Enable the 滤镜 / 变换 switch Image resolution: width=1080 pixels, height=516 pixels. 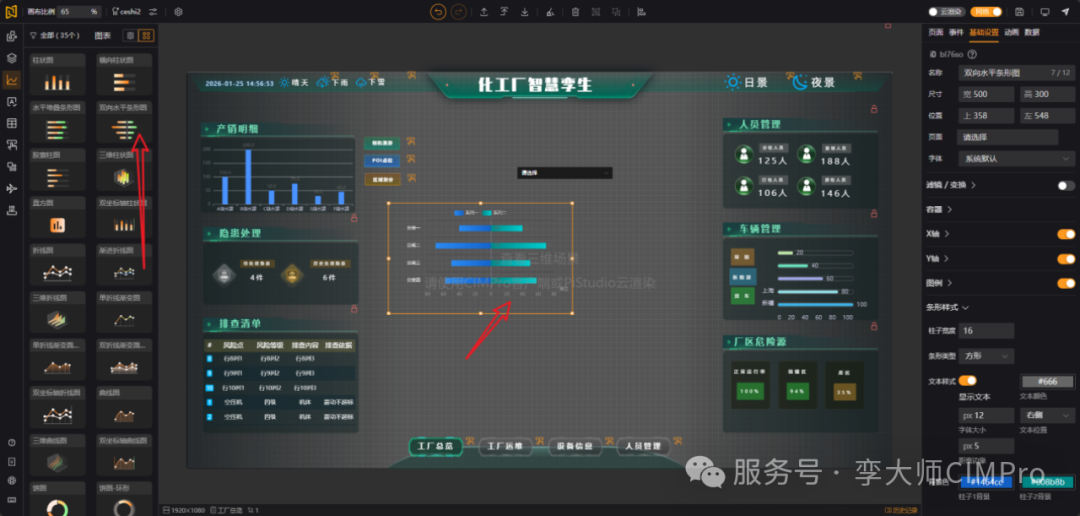pos(1066,185)
